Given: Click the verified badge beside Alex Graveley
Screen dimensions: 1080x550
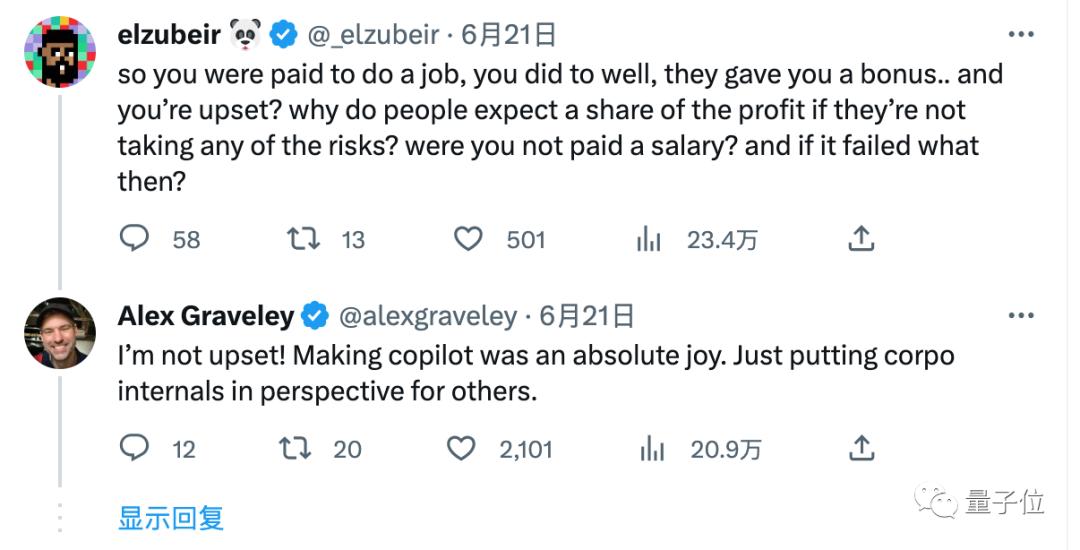Looking at the screenshot, I should [315, 317].
